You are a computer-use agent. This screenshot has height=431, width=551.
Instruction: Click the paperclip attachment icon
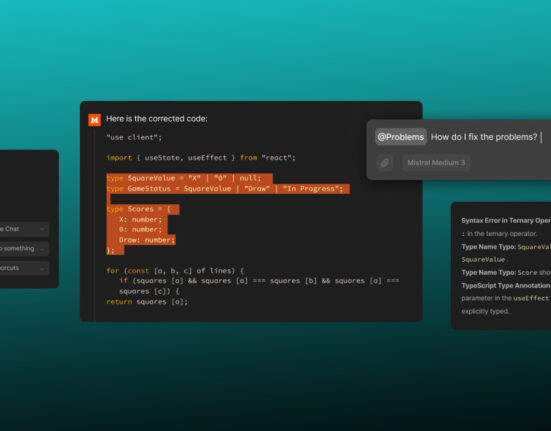click(385, 163)
